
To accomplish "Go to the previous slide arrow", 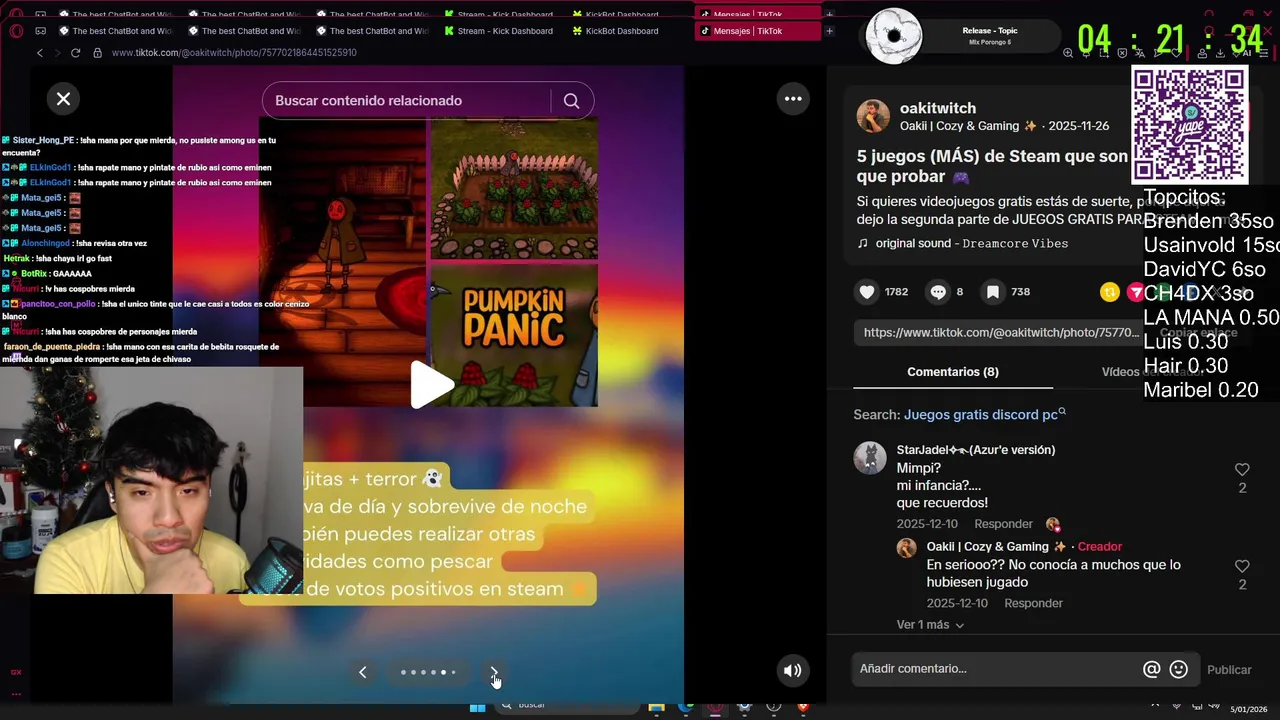I will [x=362, y=672].
